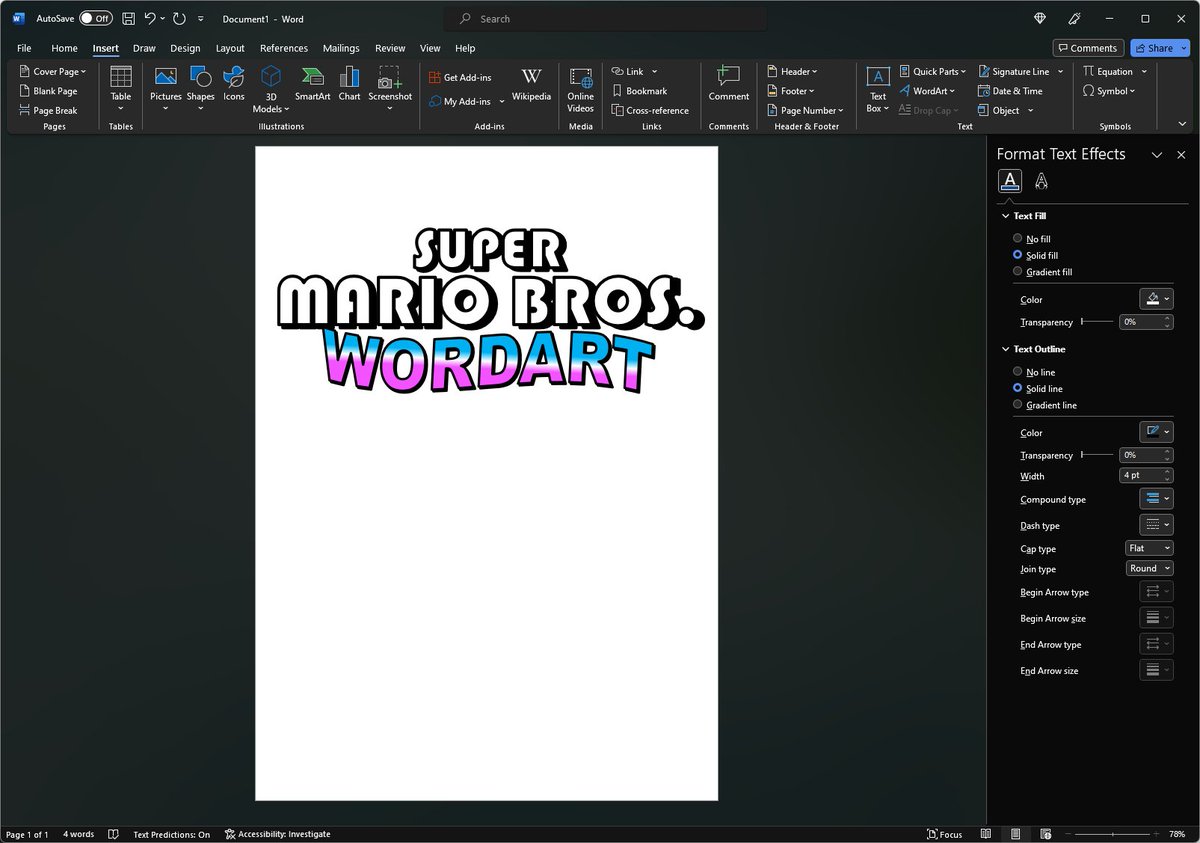Insert a Text Box

[877, 90]
